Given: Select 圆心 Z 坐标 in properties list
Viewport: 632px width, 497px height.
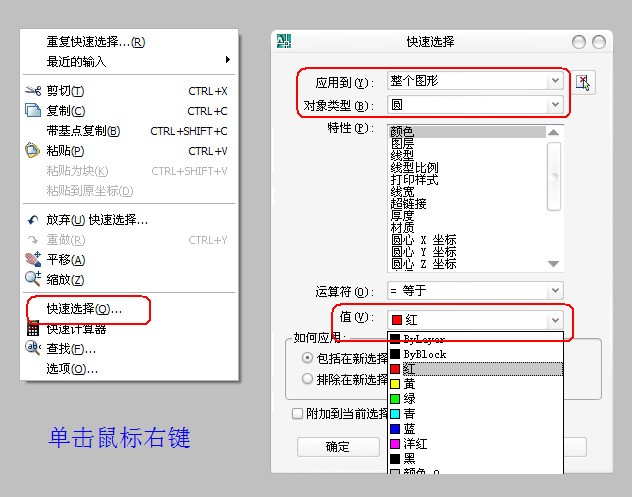Looking at the screenshot, I should click(467, 264).
